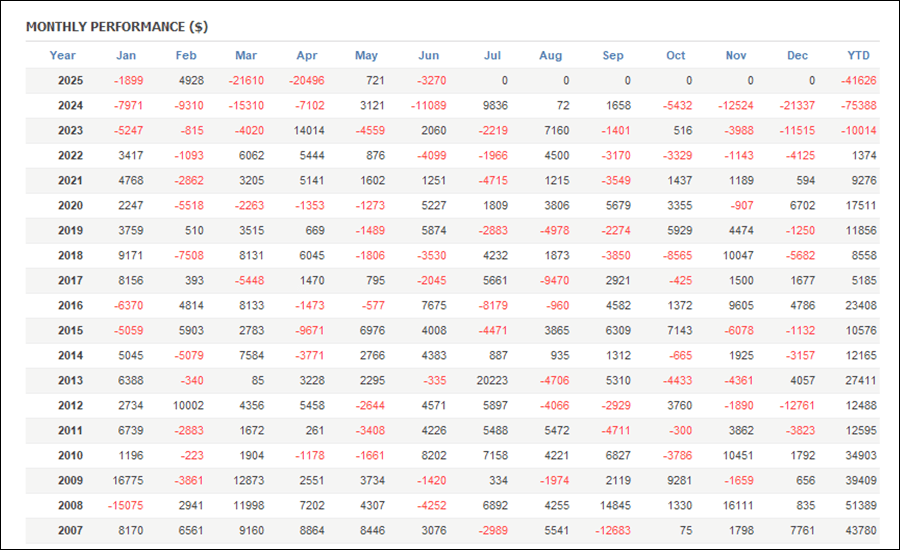Select the 2012 year row label
Screen dimensions: 900x550
coord(70,405)
